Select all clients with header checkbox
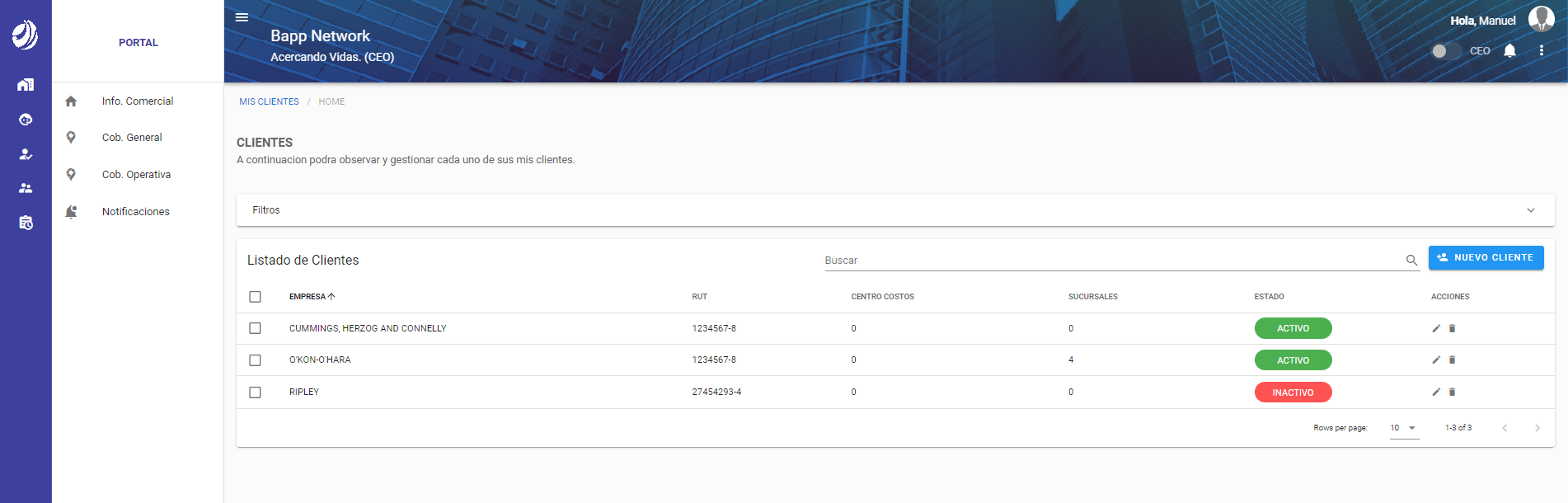The height and width of the screenshot is (503, 1568). tap(256, 297)
